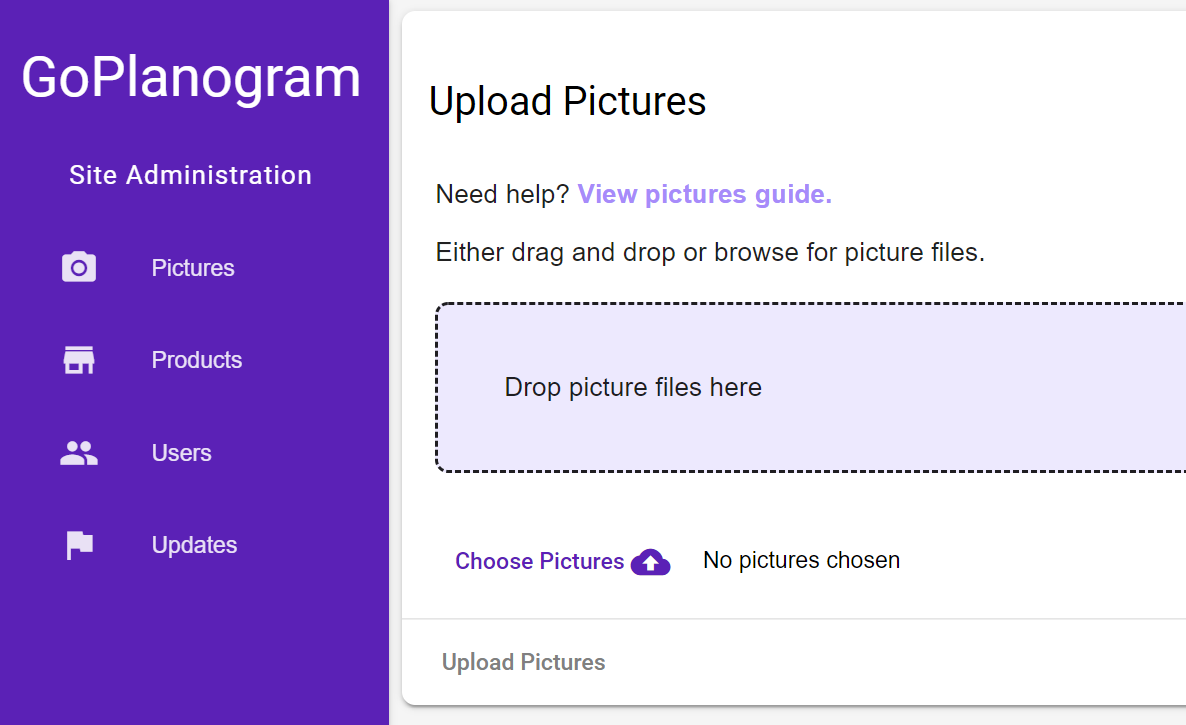Viewport: 1186px width, 725px height.
Task: Click the drag and drop instruction text
Action: click(x=710, y=253)
